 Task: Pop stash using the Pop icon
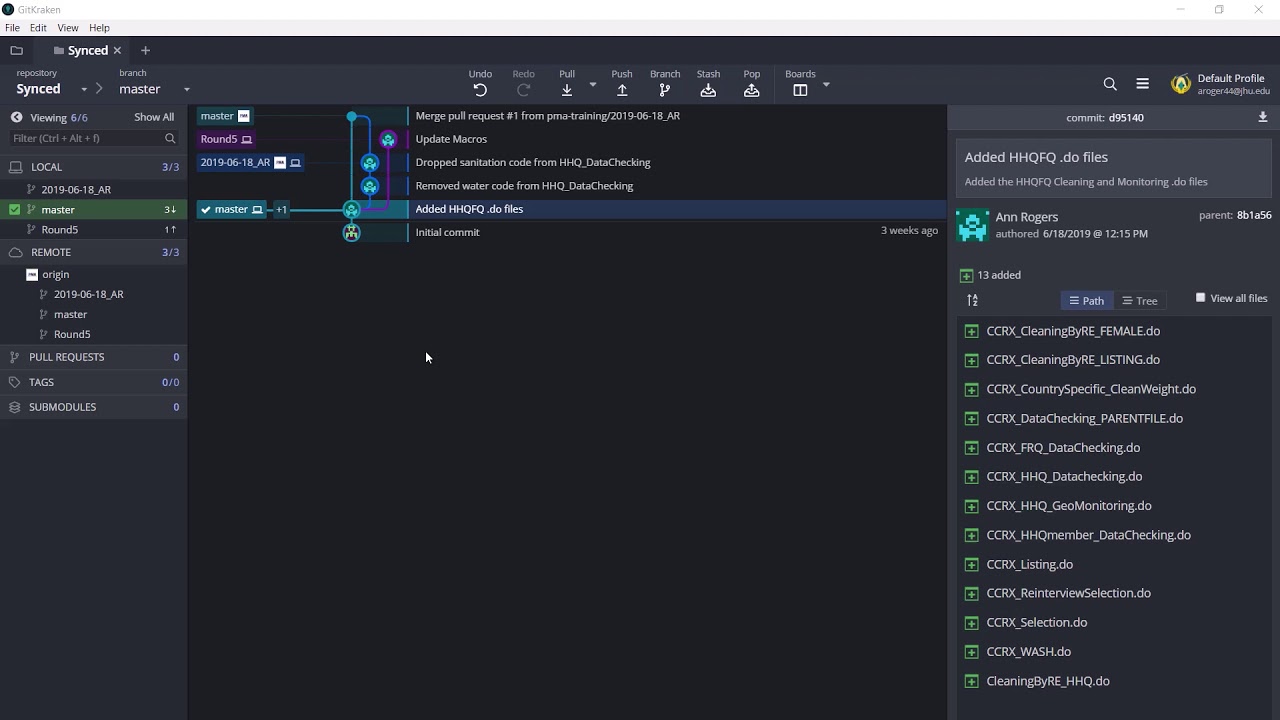pyautogui.click(x=752, y=90)
